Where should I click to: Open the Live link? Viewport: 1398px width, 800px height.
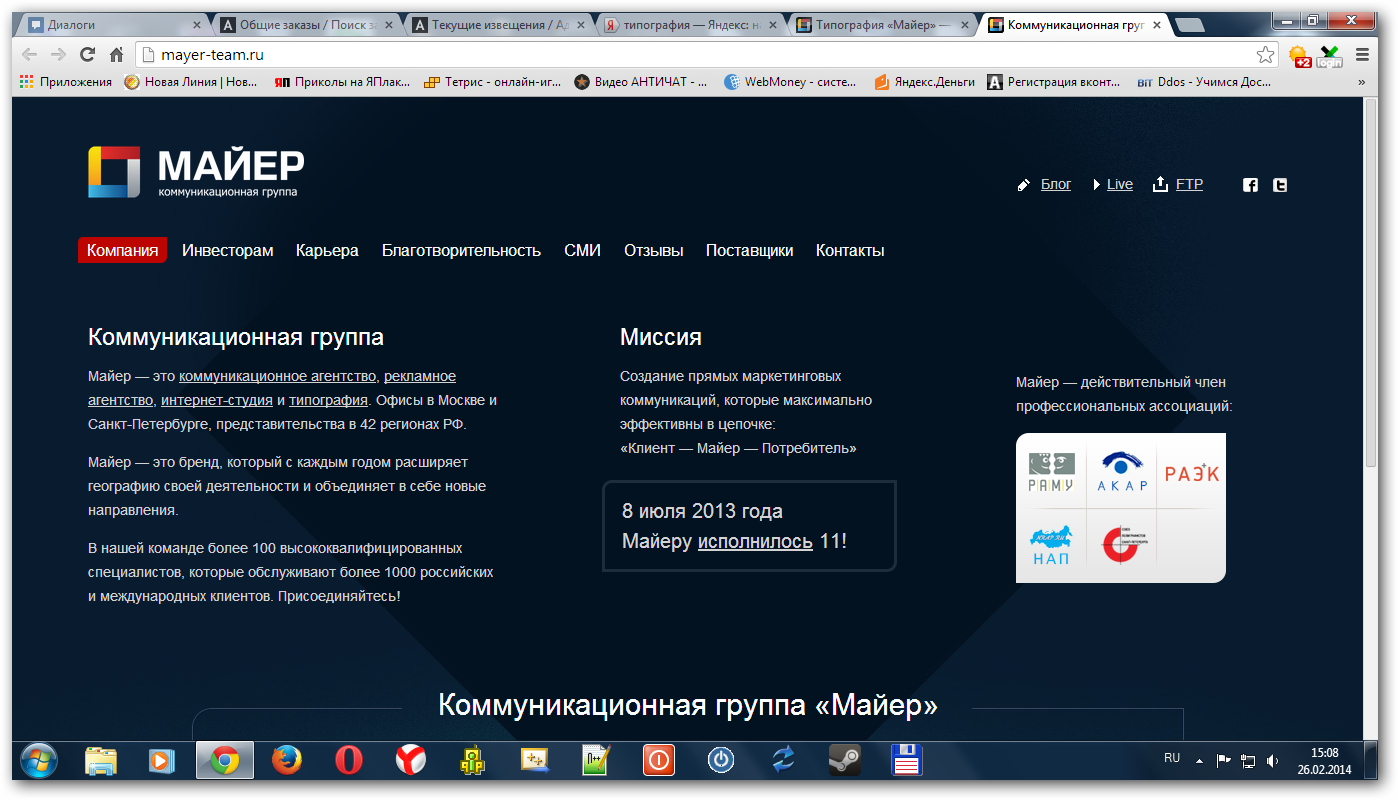pos(1120,184)
